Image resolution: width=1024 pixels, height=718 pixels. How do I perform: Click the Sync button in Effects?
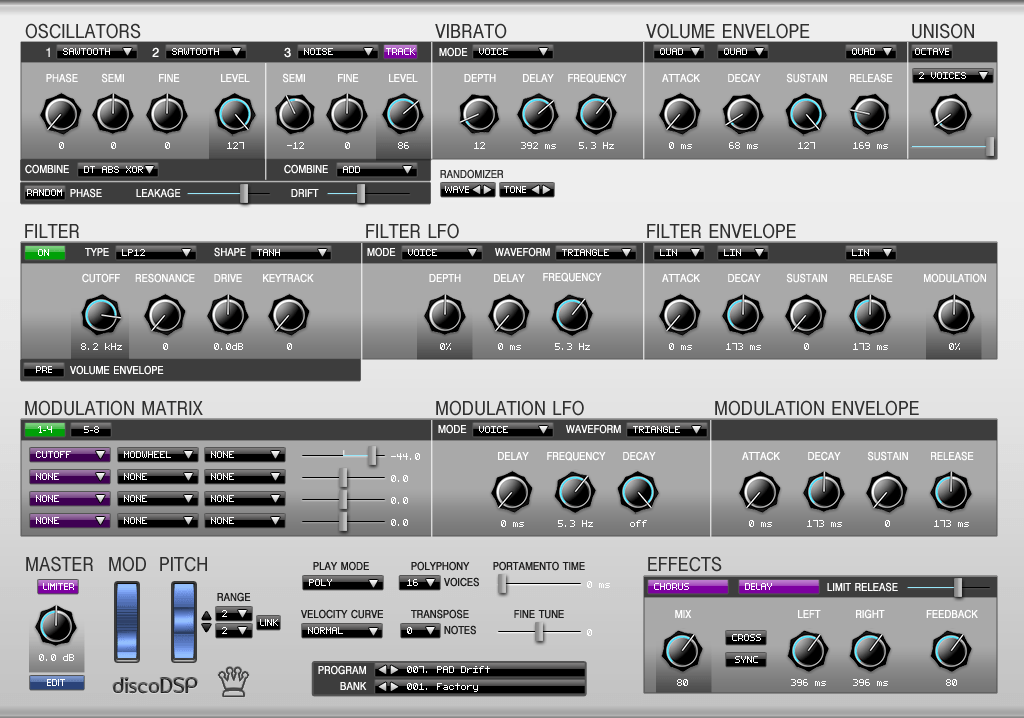pos(746,660)
